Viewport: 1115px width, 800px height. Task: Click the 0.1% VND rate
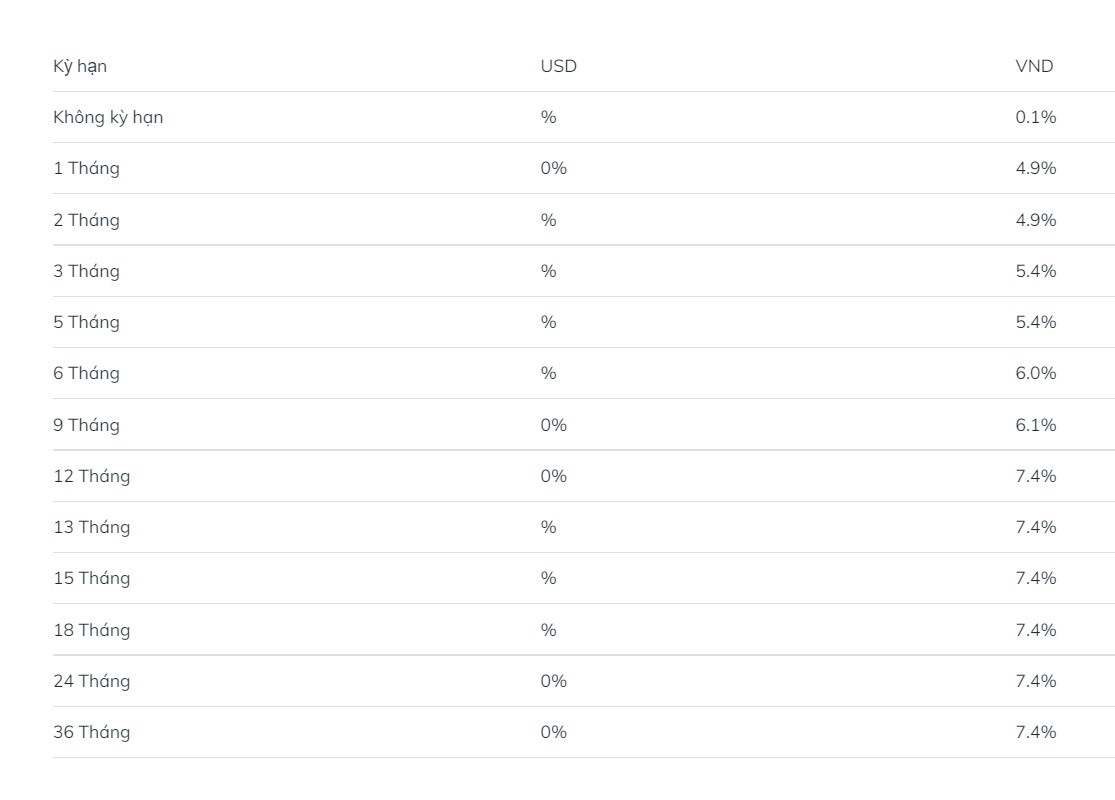1035,118
